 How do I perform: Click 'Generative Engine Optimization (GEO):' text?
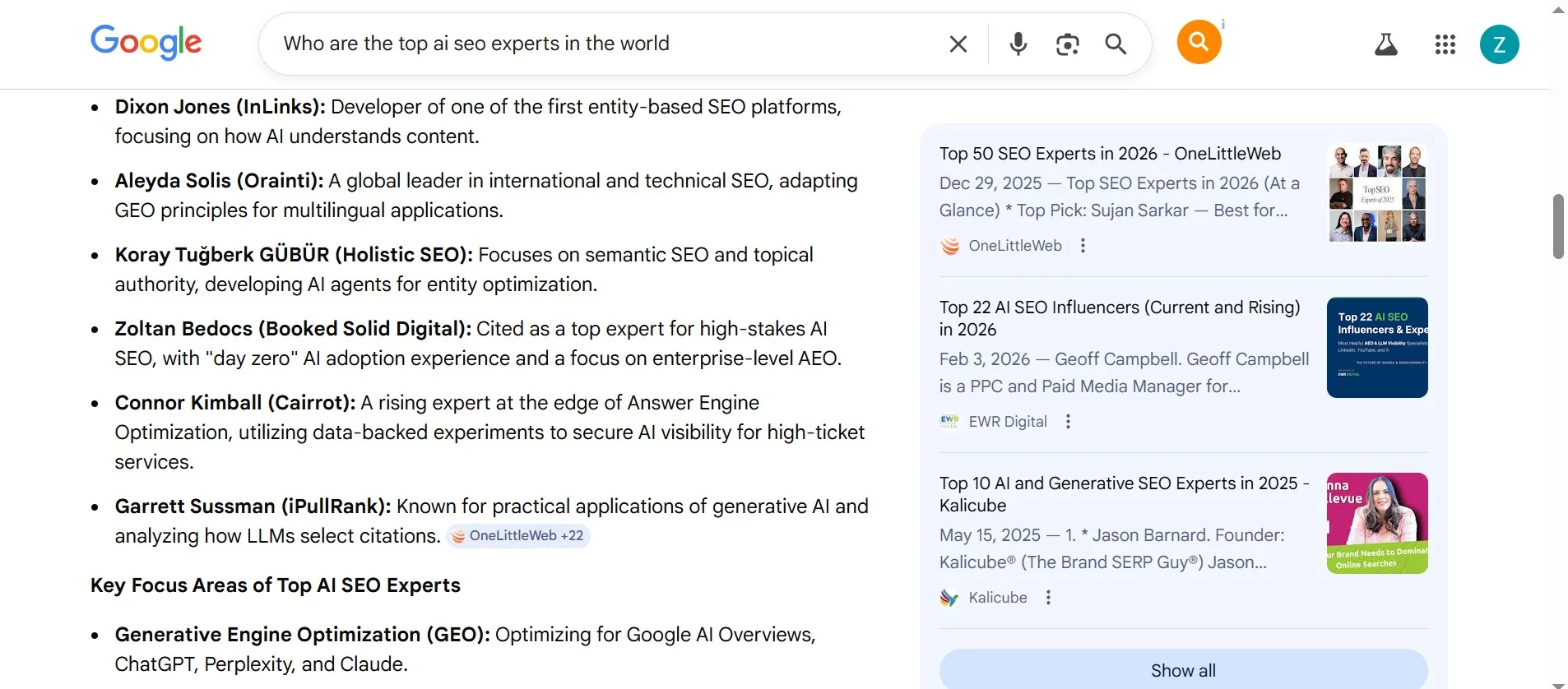(x=302, y=635)
